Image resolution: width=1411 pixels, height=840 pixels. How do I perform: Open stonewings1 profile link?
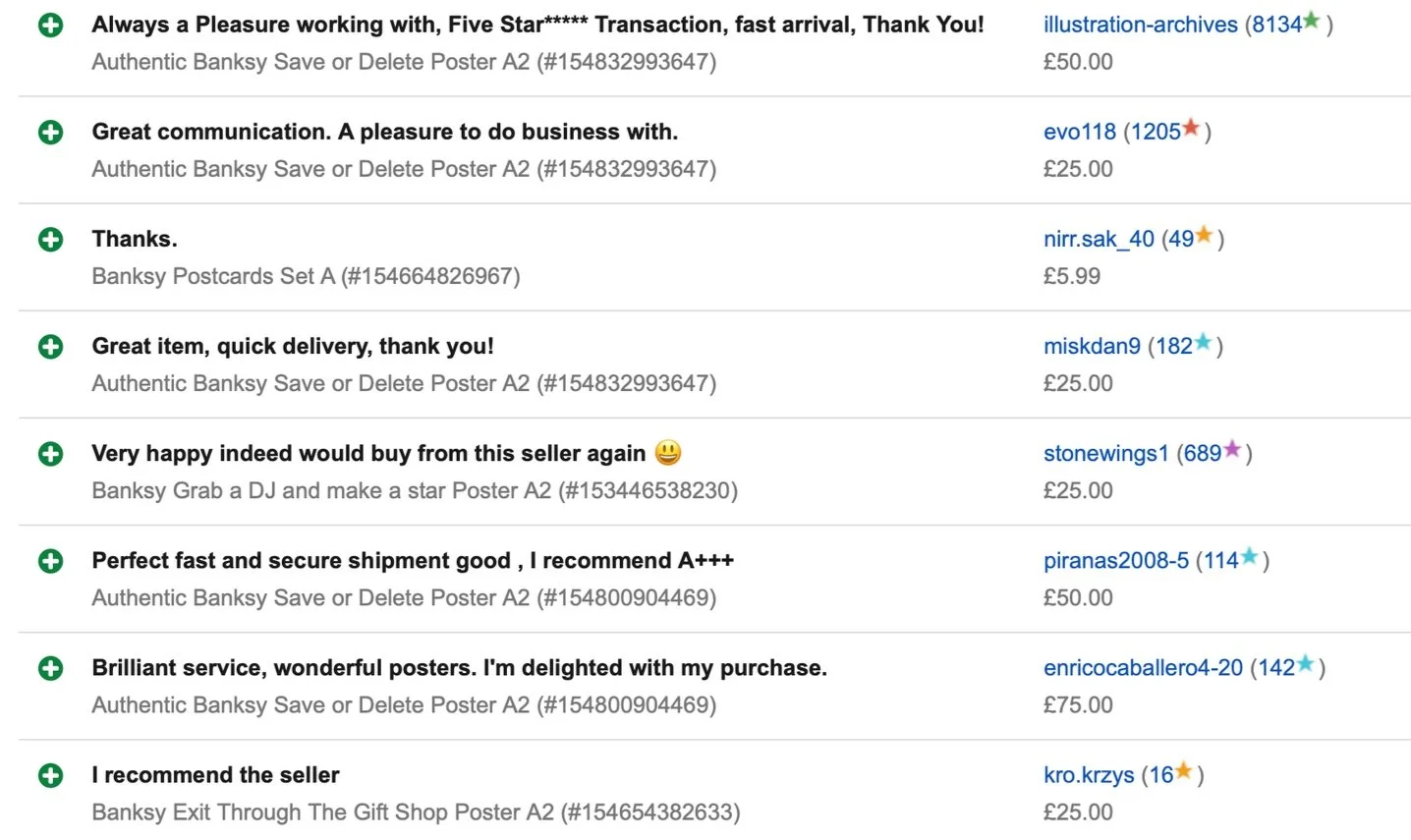click(x=1105, y=453)
